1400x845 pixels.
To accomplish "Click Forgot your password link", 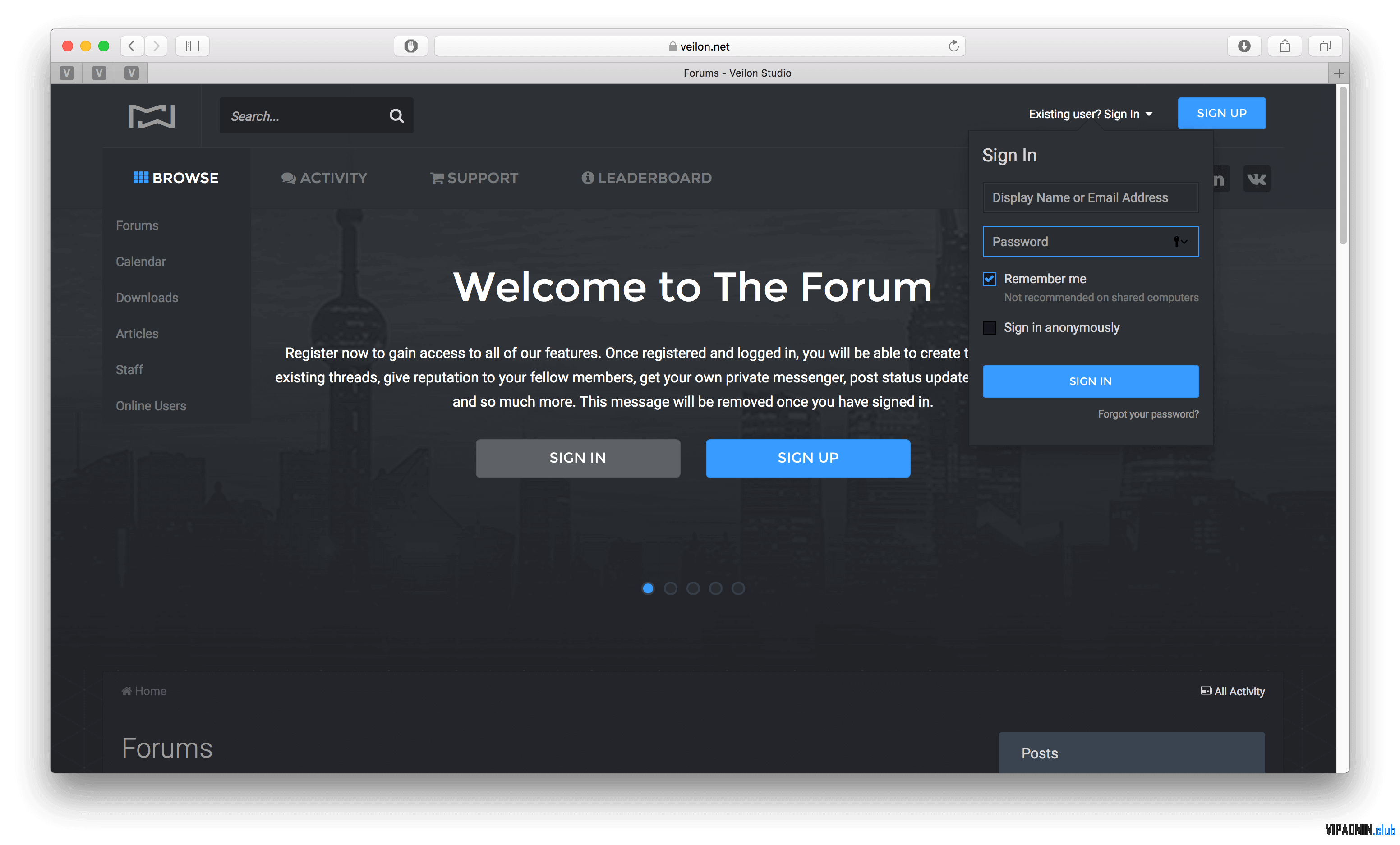I will coord(1148,414).
